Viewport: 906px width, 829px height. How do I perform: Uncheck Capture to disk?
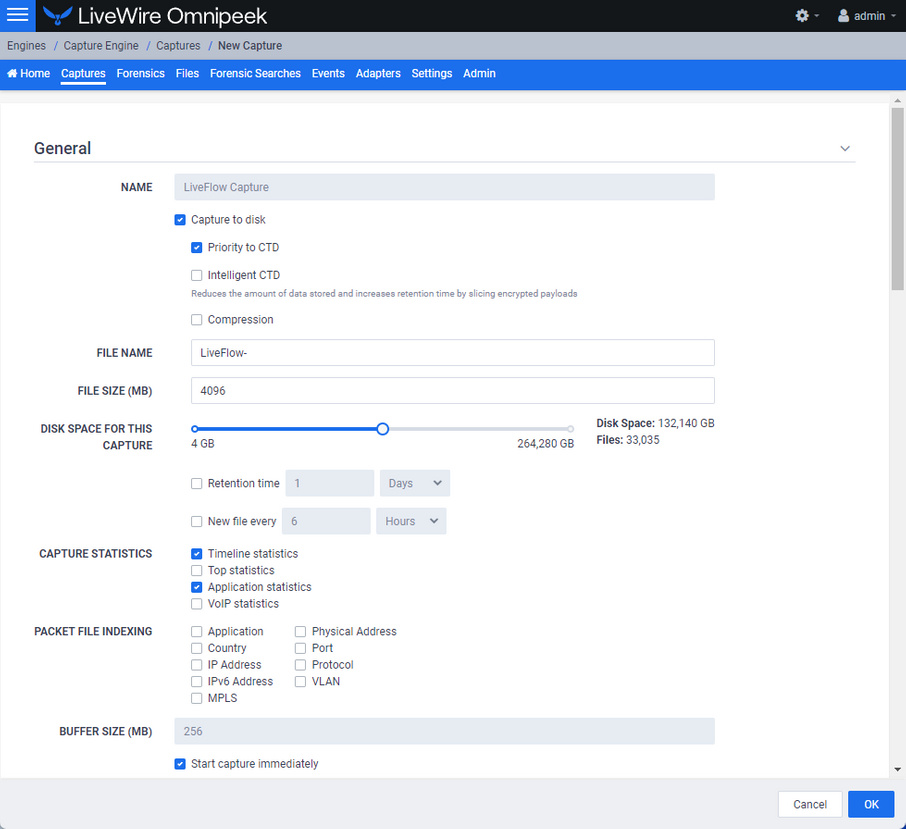(180, 220)
